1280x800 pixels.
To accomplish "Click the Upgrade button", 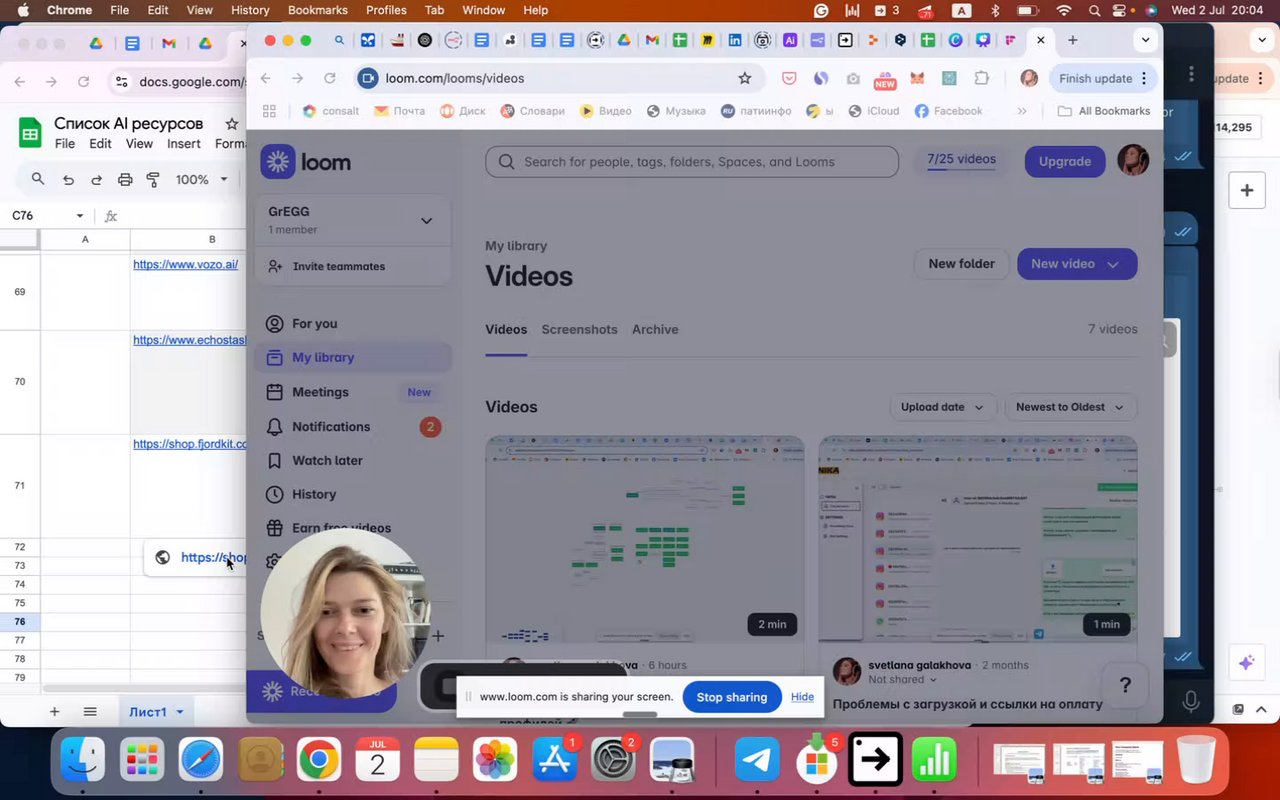I will click(x=1065, y=161).
